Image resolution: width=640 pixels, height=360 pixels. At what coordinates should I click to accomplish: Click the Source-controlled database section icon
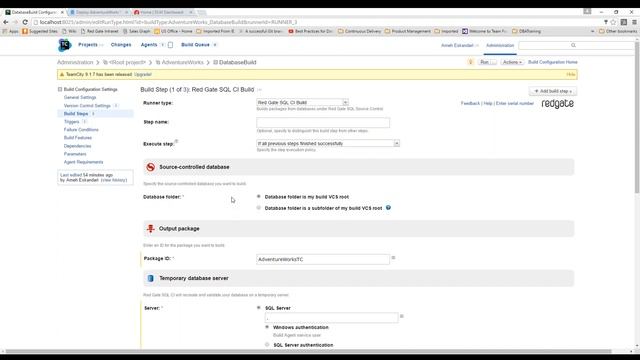pyautogui.click(x=151, y=167)
